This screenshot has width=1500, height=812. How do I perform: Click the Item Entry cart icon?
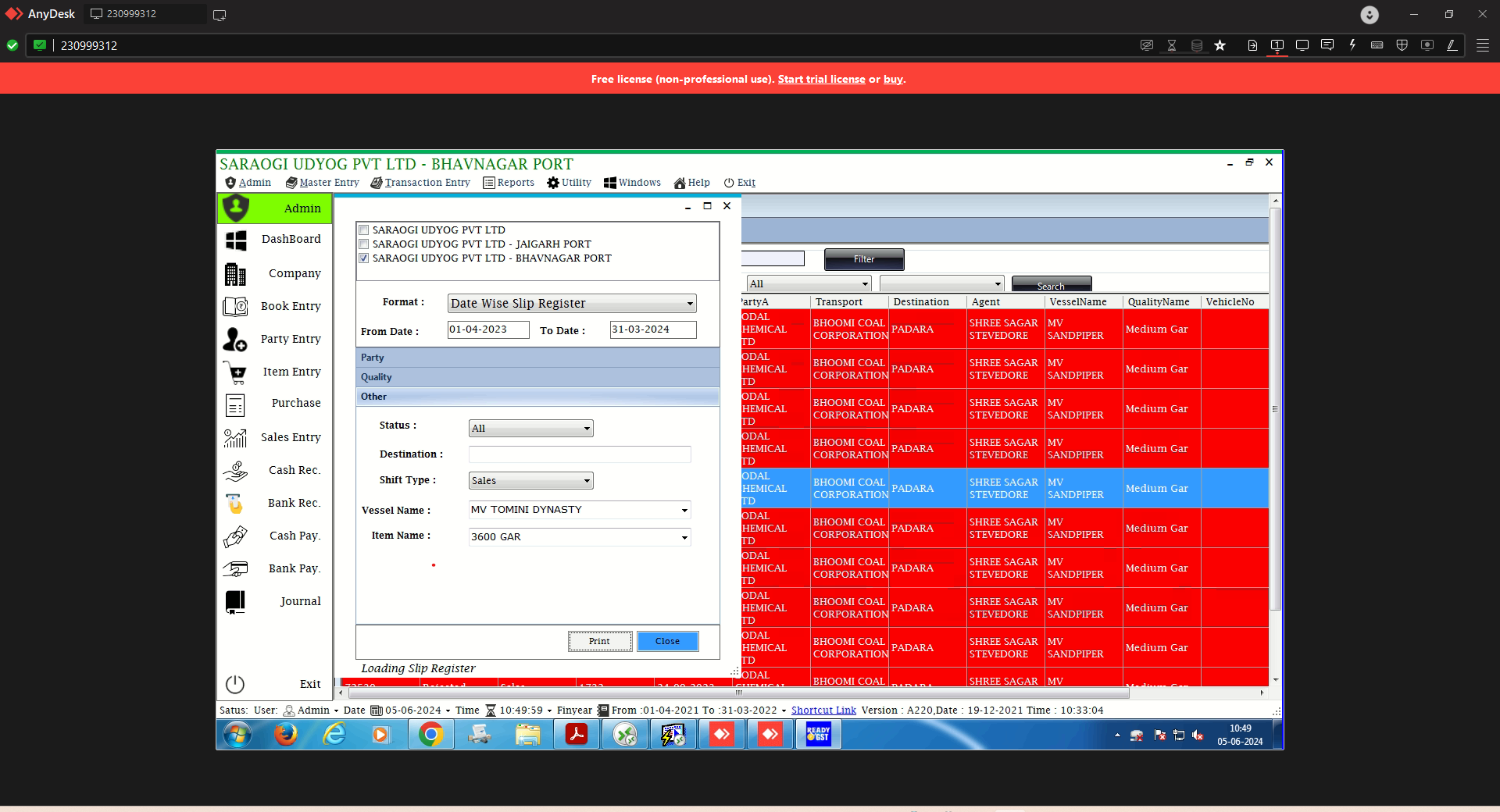(x=236, y=372)
